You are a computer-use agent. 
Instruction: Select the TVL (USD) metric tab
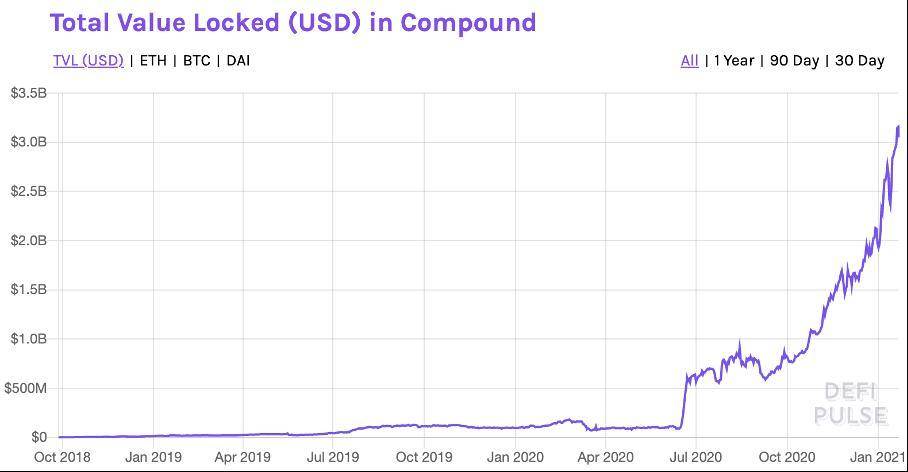[88, 60]
